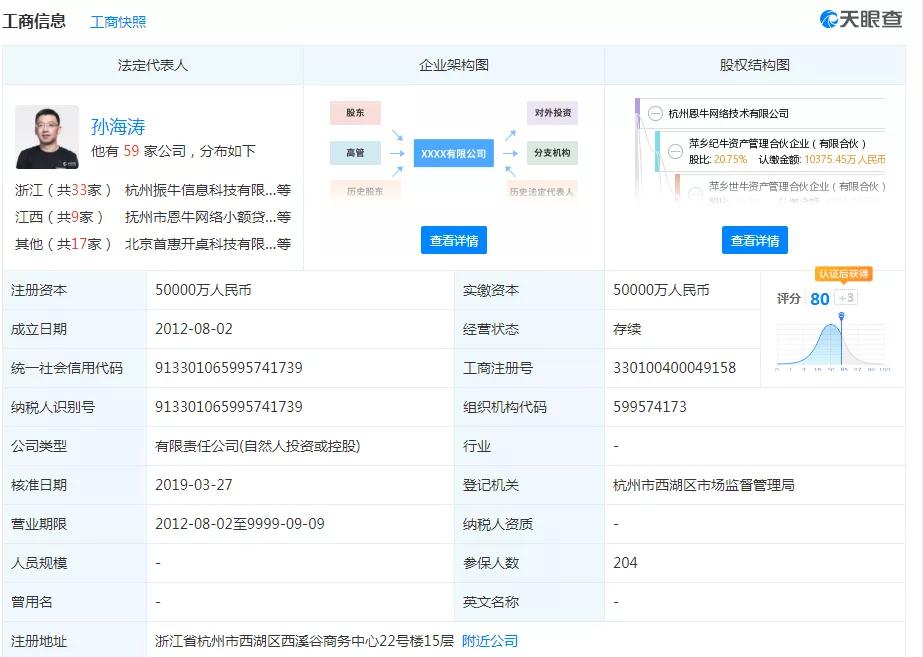Open 孙海涛 legal representative profile
This screenshot has width=923, height=657.
pos(118,127)
